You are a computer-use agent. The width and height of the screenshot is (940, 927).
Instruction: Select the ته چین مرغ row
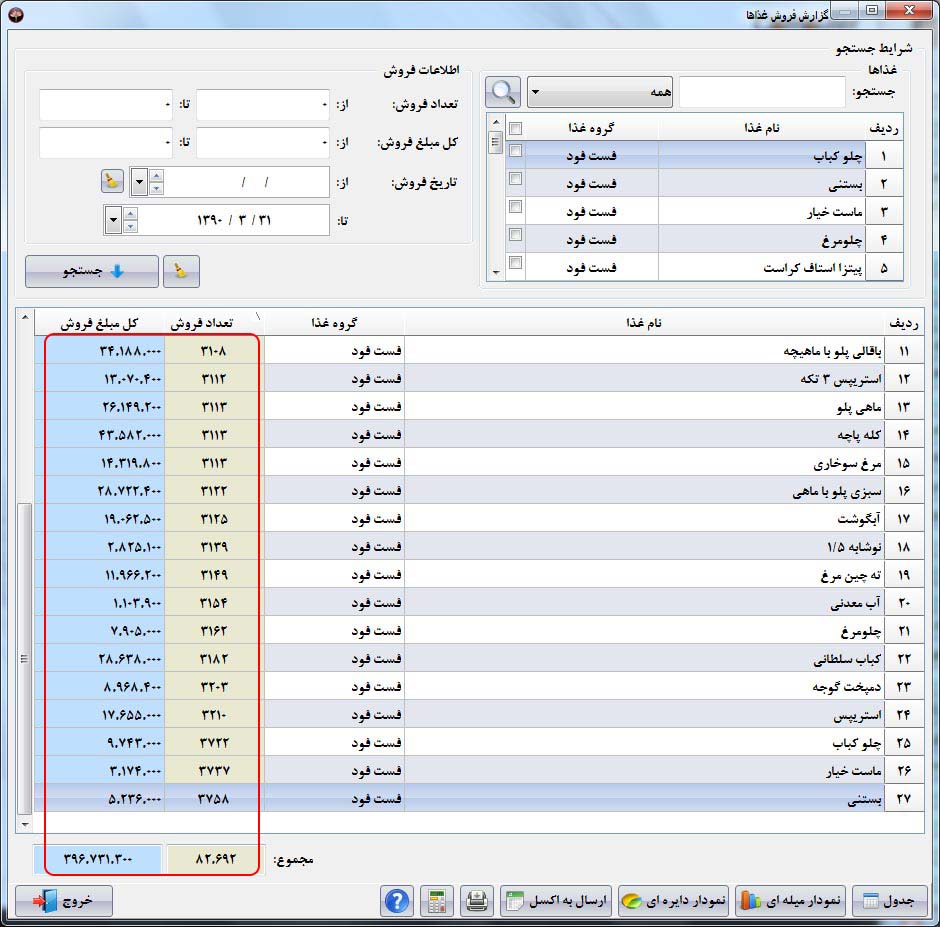479,575
